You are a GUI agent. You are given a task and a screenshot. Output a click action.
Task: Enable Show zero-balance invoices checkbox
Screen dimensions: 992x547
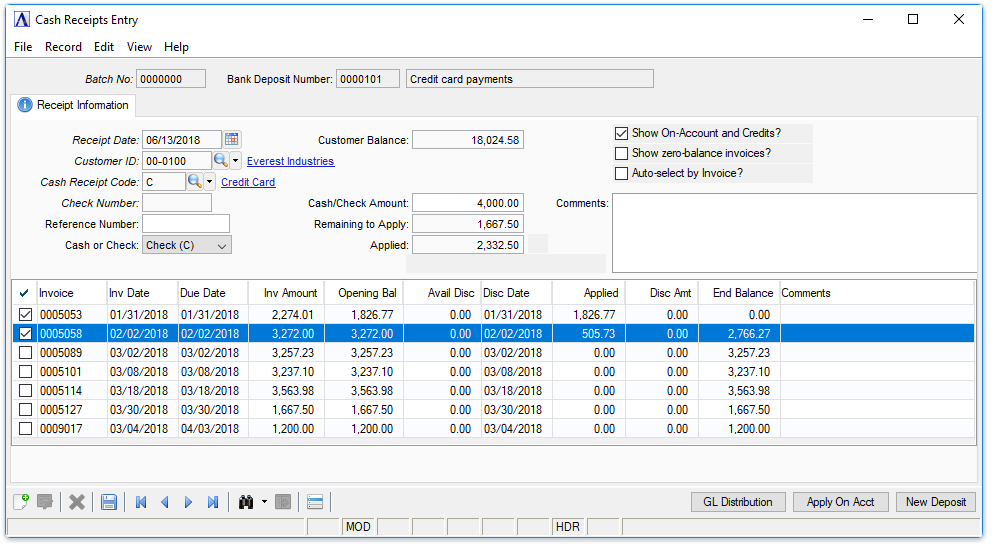click(x=622, y=153)
